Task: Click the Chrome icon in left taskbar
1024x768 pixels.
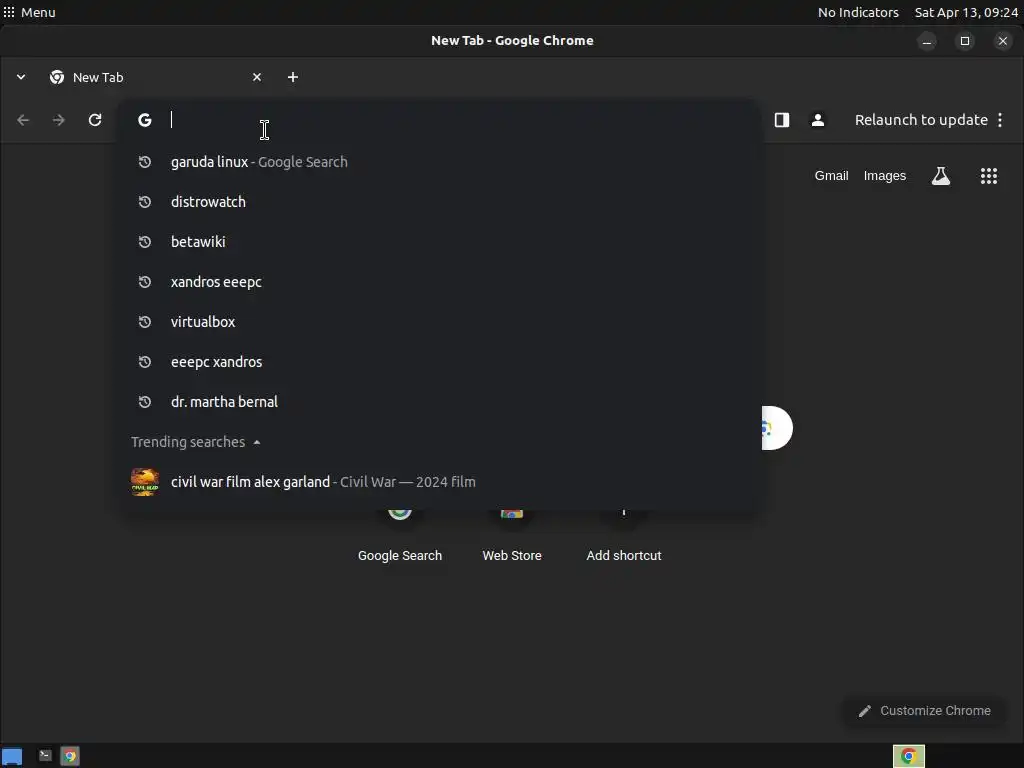Action: pos(70,756)
